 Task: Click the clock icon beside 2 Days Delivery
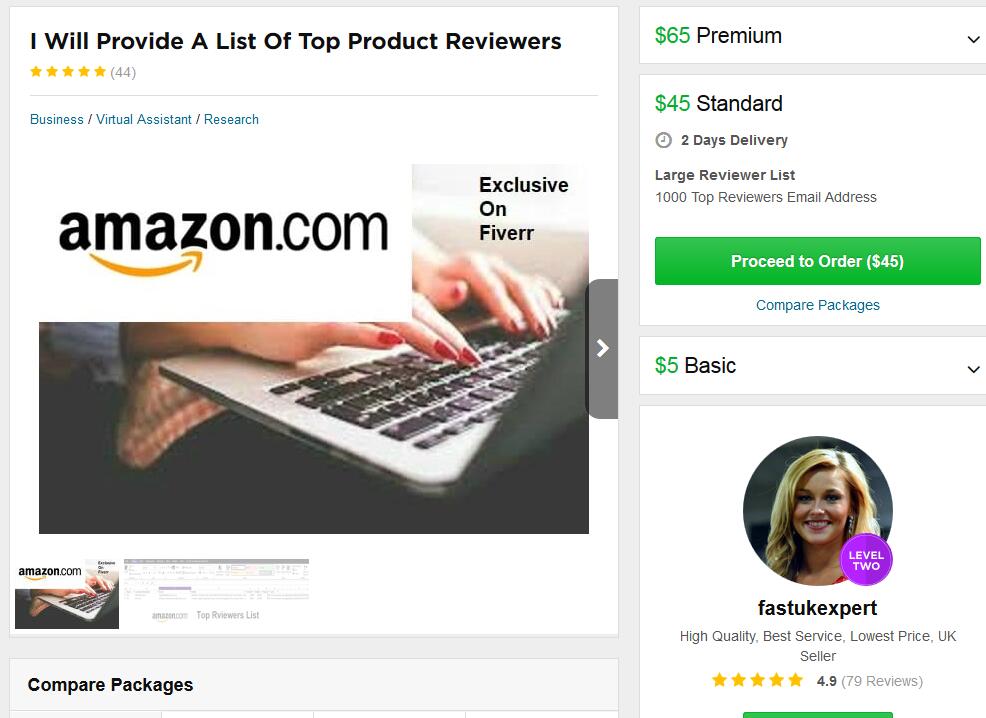point(663,140)
